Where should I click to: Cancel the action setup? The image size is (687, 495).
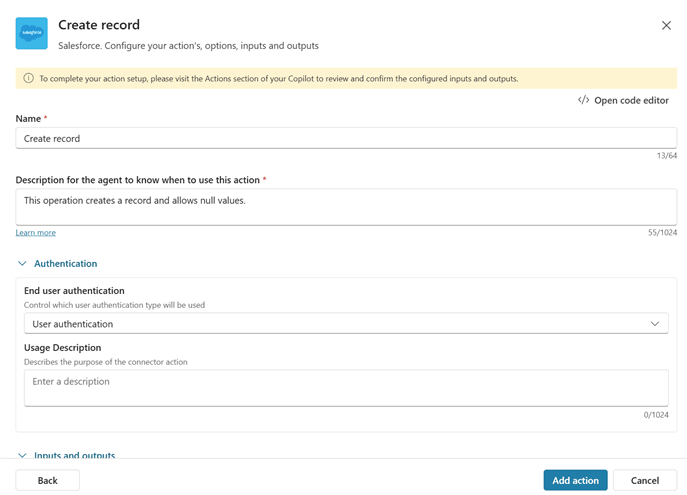[644, 480]
